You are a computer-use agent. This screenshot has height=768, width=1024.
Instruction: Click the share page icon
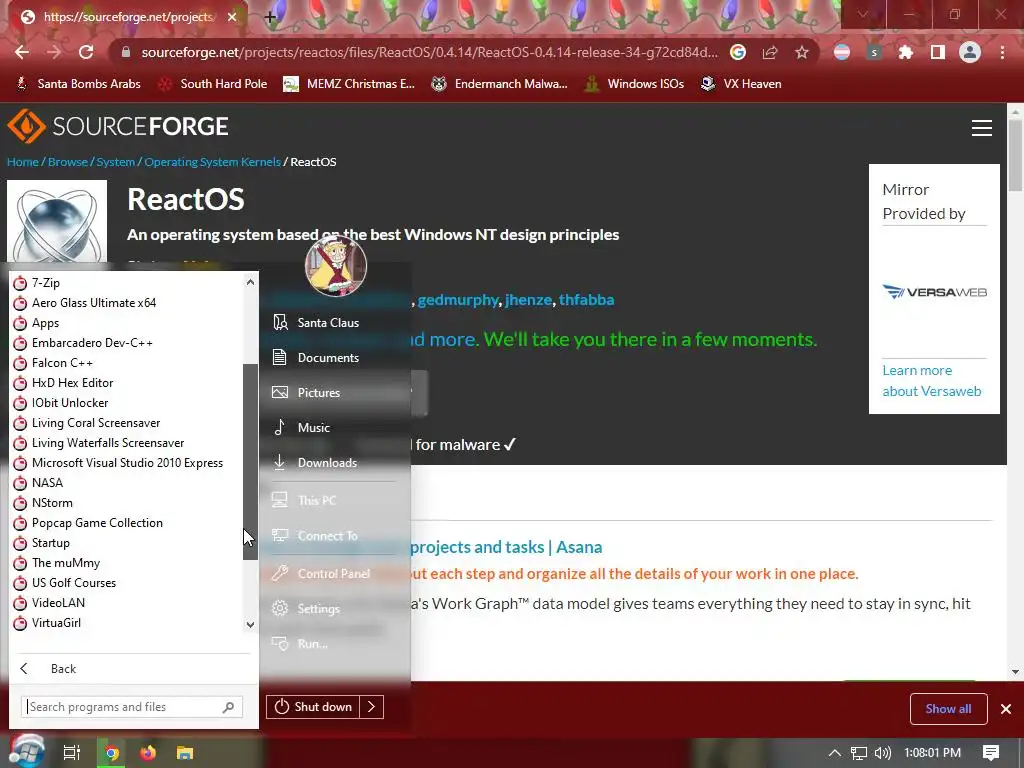pos(770,52)
